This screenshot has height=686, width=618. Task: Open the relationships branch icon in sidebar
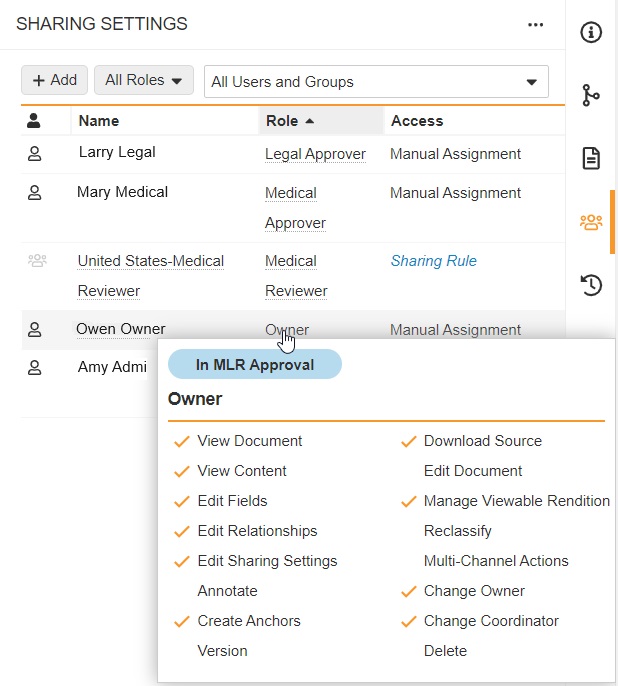click(x=591, y=95)
